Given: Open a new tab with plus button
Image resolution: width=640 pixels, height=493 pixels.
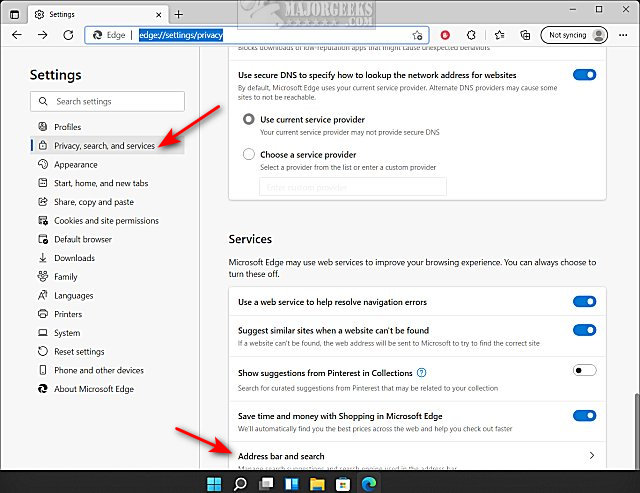Looking at the screenshot, I should (x=178, y=15).
